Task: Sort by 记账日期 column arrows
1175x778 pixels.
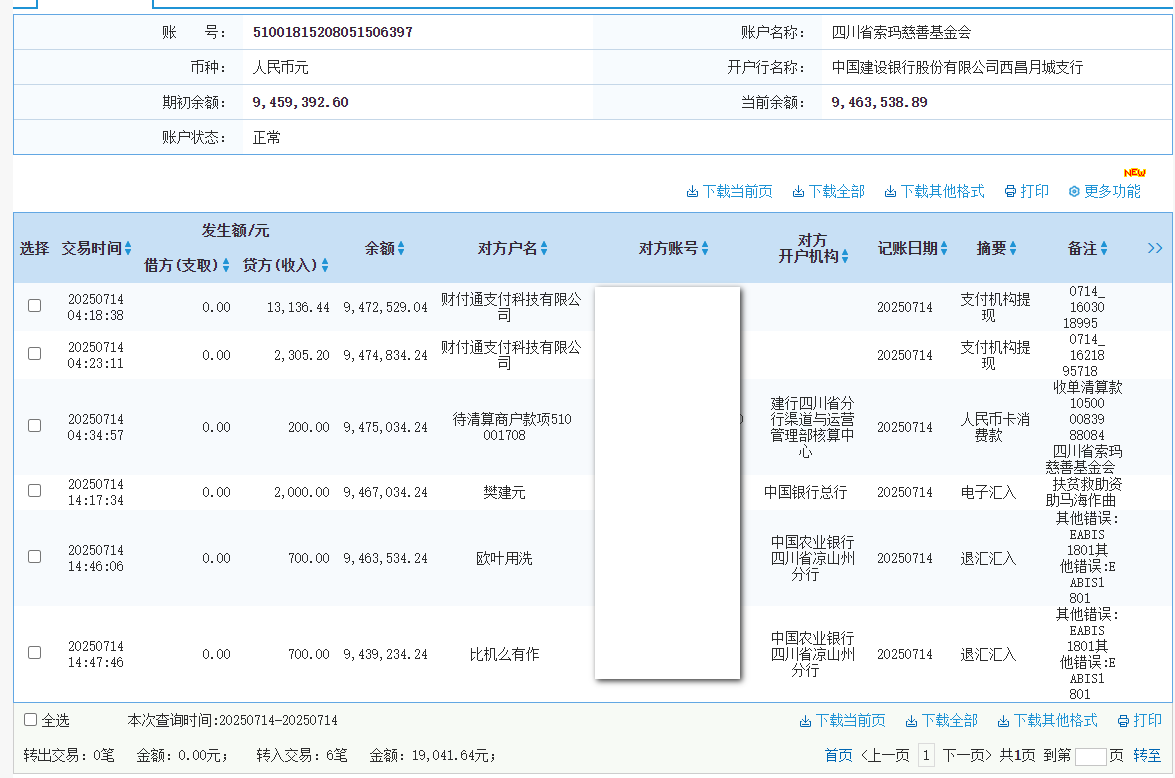Action: pos(943,248)
